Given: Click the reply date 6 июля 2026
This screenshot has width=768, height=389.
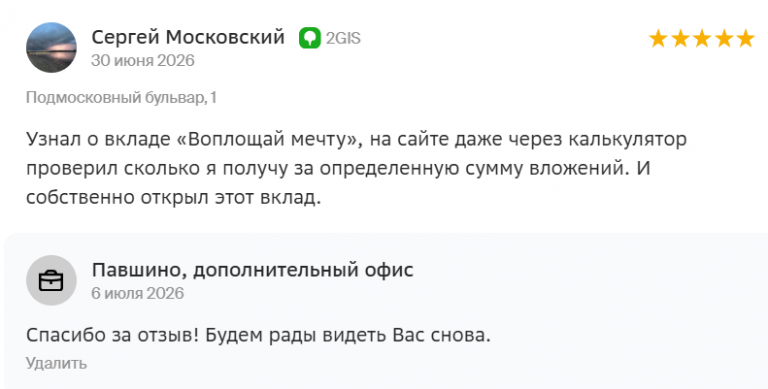Looking at the screenshot, I should coord(138,293).
